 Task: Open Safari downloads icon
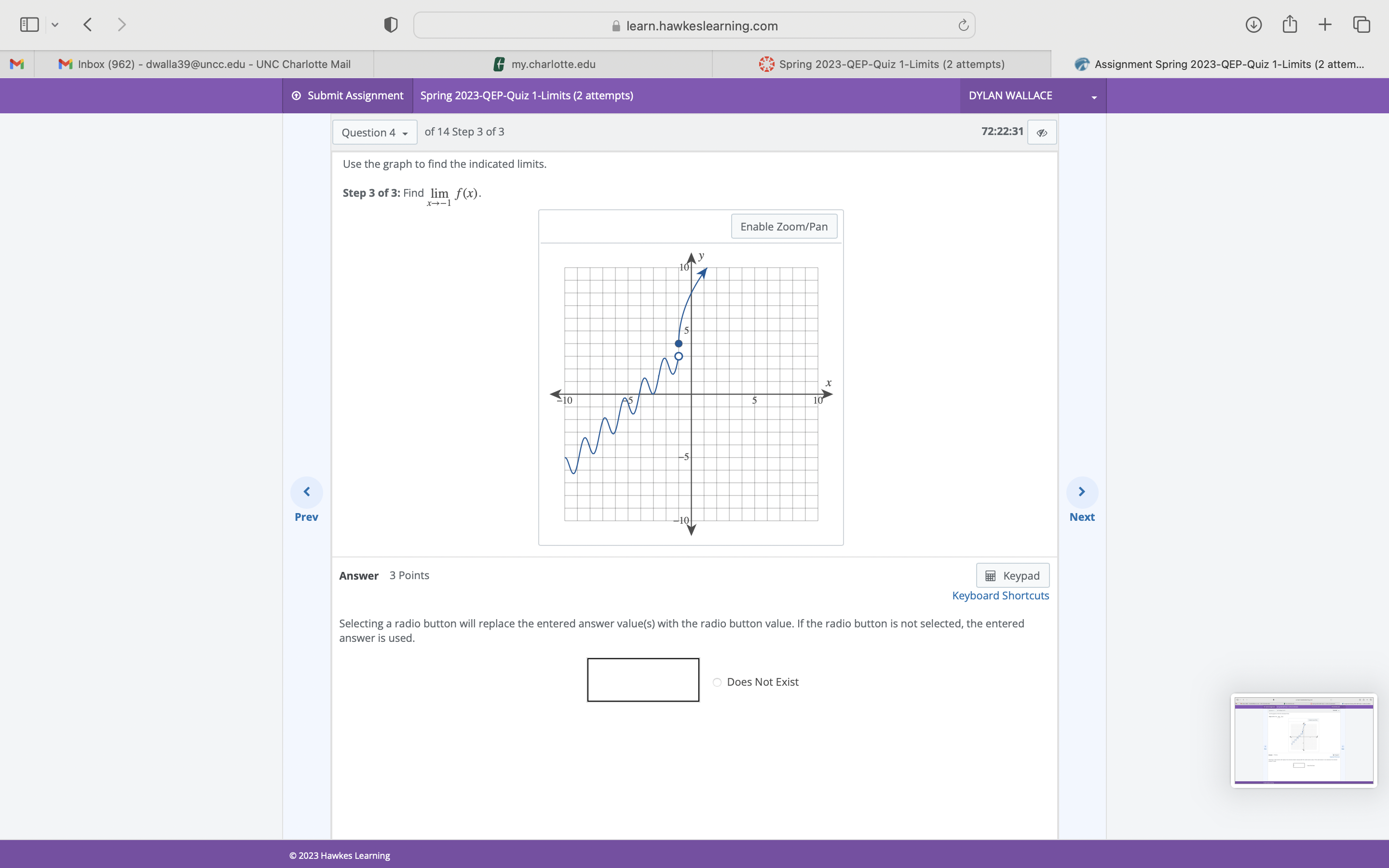click(1253, 25)
